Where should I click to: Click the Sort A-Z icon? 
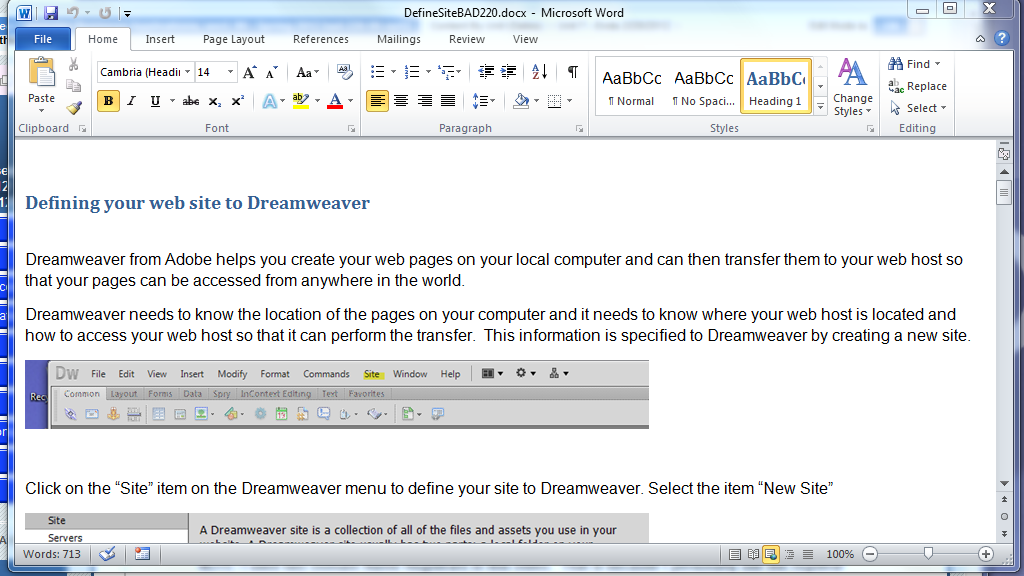click(x=539, y=72)
